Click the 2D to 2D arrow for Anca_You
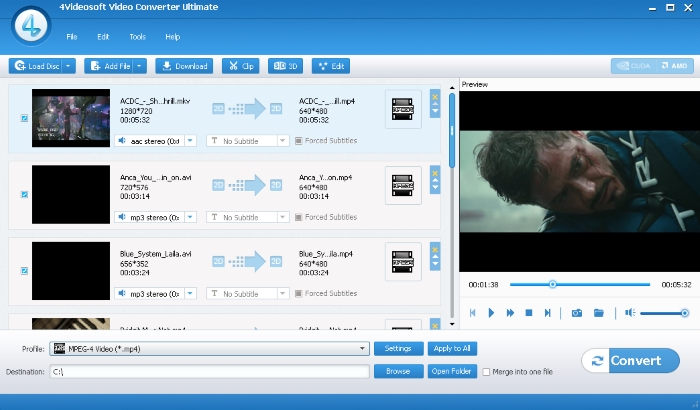The image size is (700, 410). click(x=247, y=185)
